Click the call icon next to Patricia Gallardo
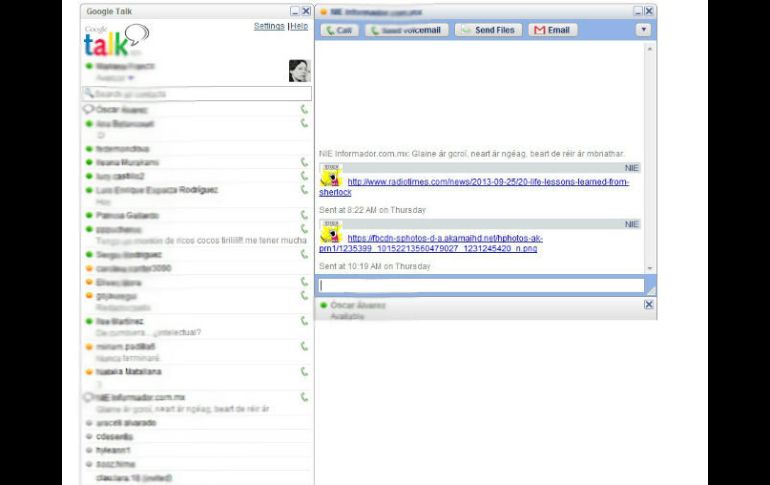The image size is (770, 485). [x=304, y=215]
